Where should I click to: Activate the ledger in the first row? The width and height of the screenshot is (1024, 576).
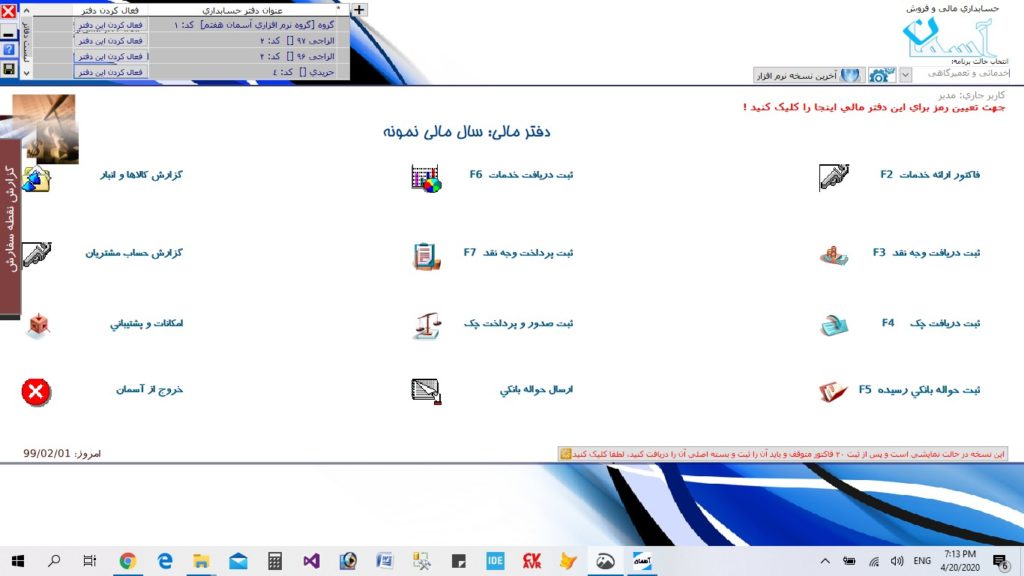(x=110, y=24)
